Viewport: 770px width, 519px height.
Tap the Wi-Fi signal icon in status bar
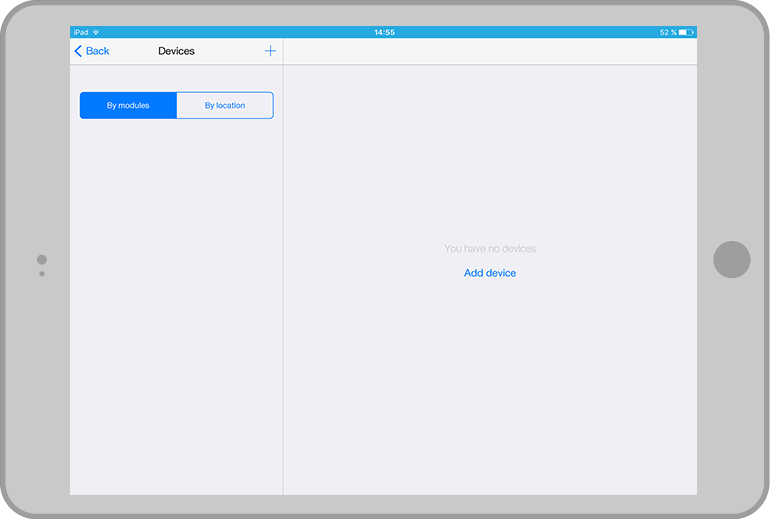pos(96,32)
